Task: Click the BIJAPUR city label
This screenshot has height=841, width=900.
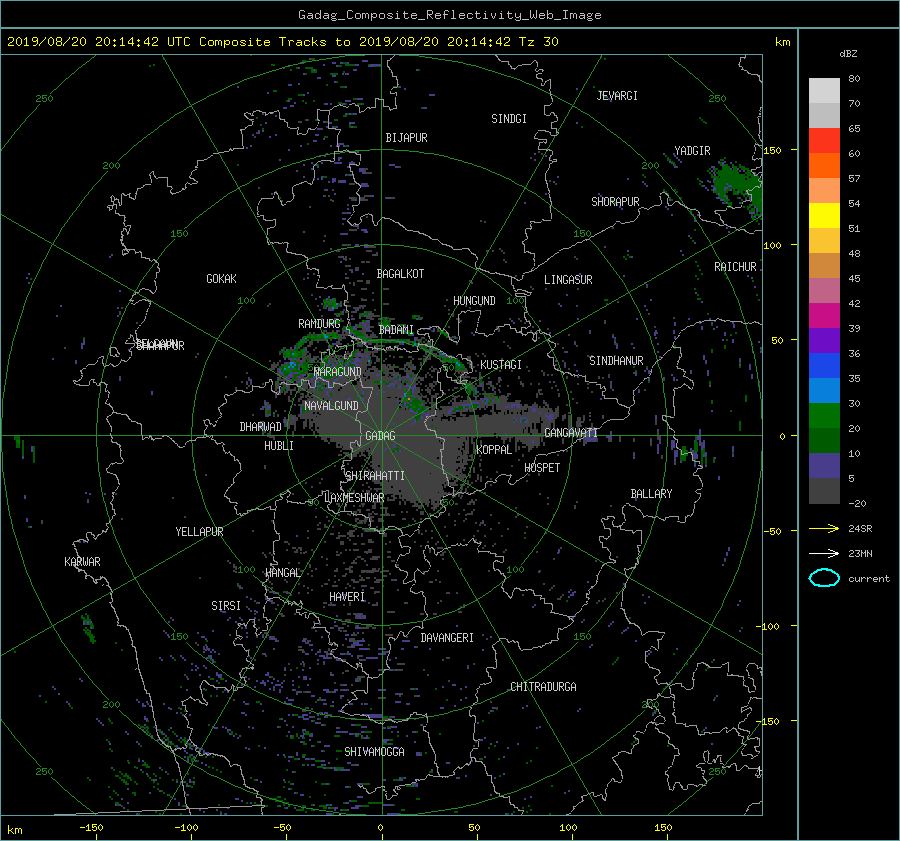Action: pos(406,138)
